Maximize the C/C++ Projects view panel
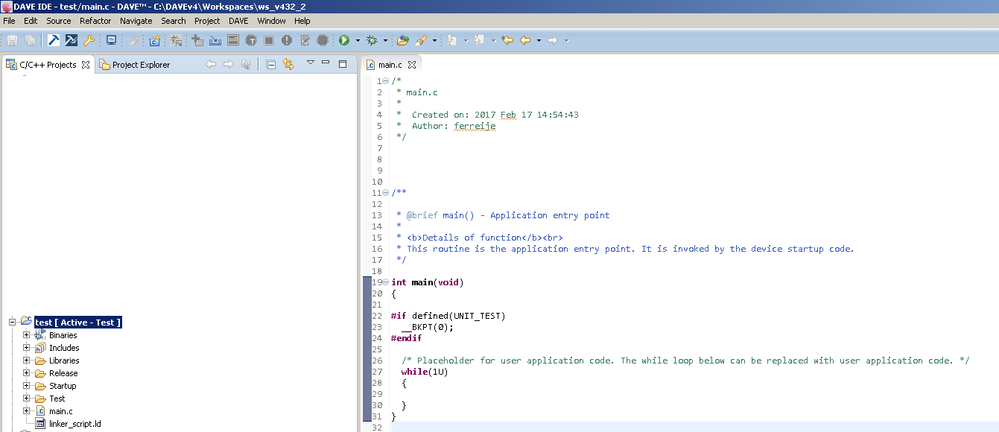The image size is (999, 432). [x=343, y=64]
